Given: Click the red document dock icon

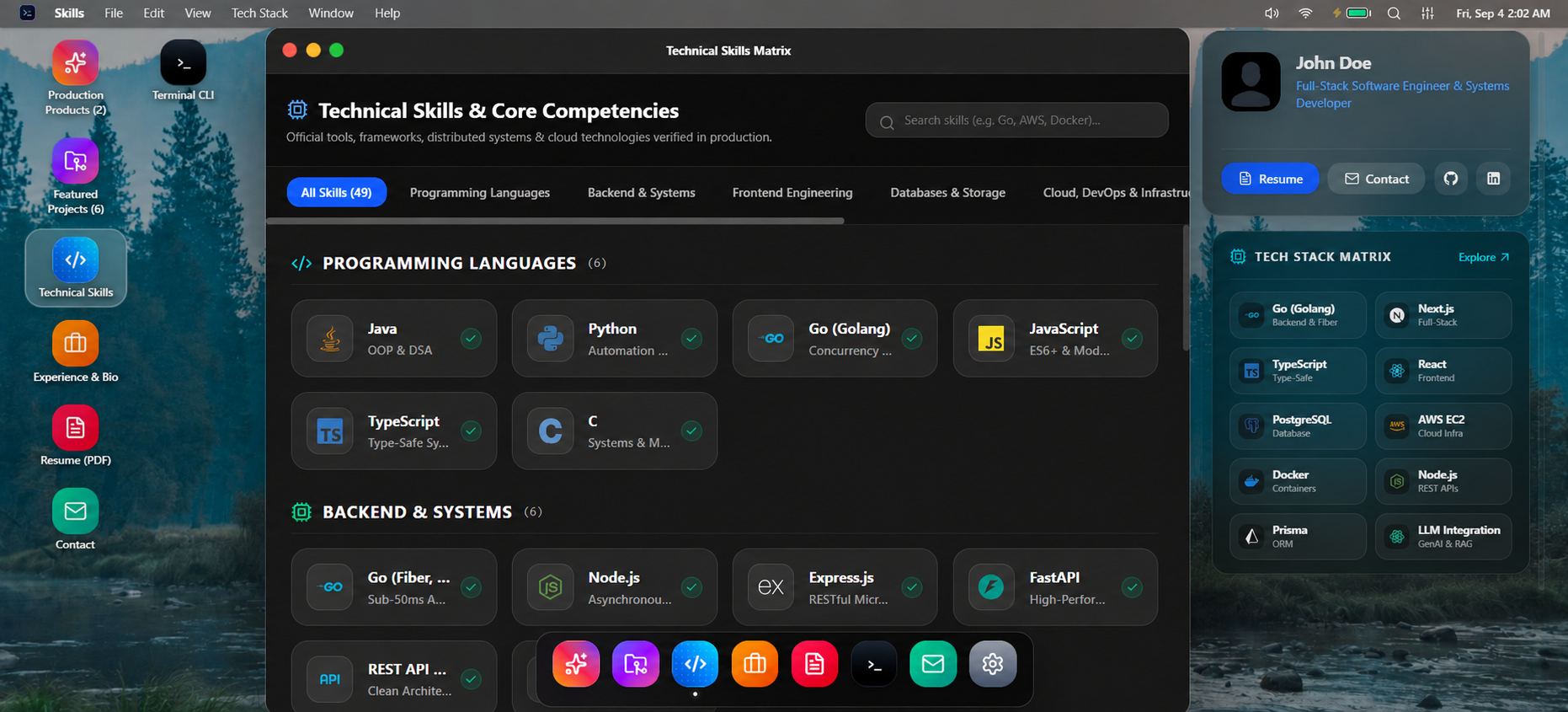Looking at the screenshot, I should point(814,664).
